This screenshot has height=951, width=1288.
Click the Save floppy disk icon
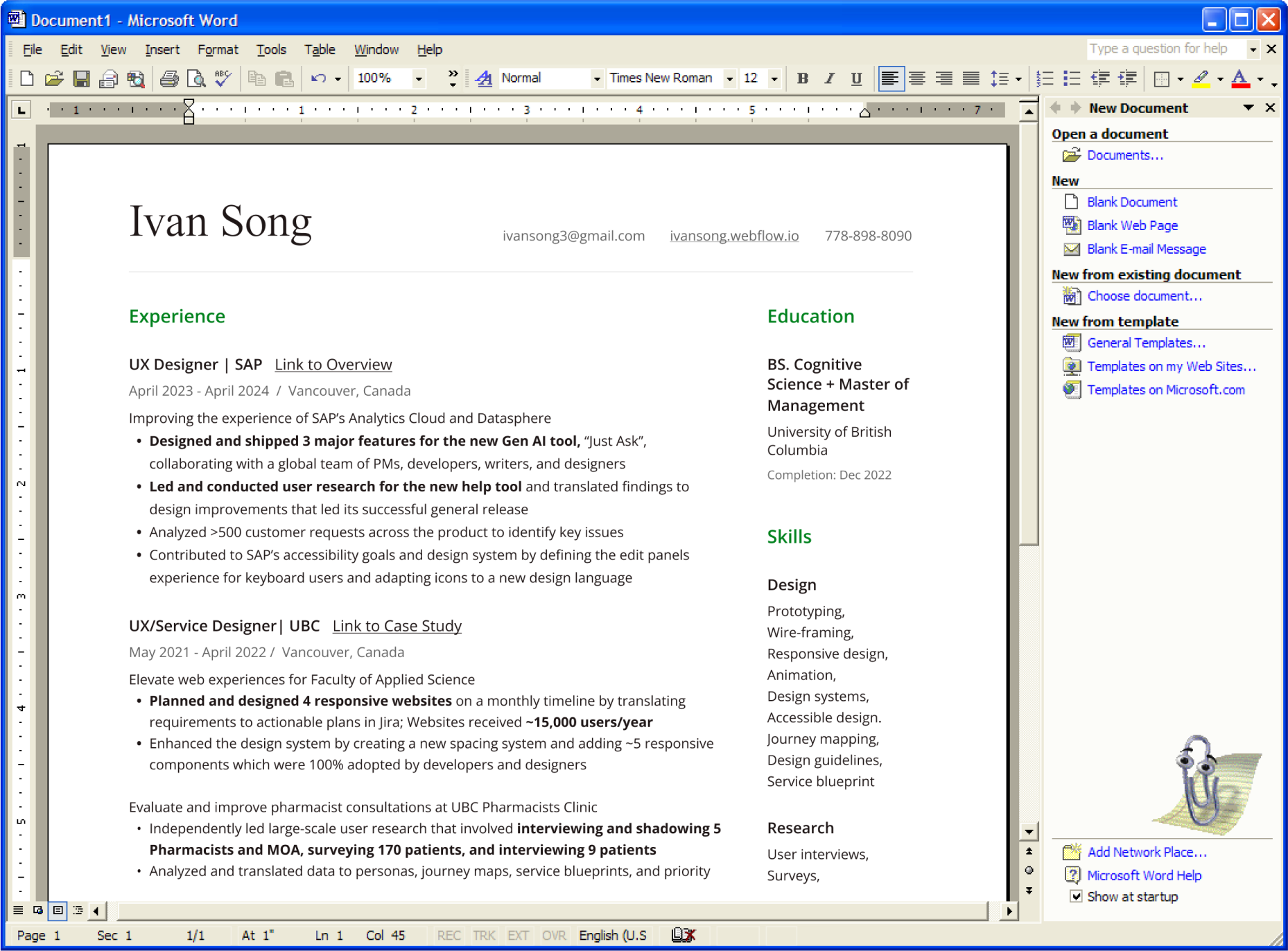click(x=81, y=78)
